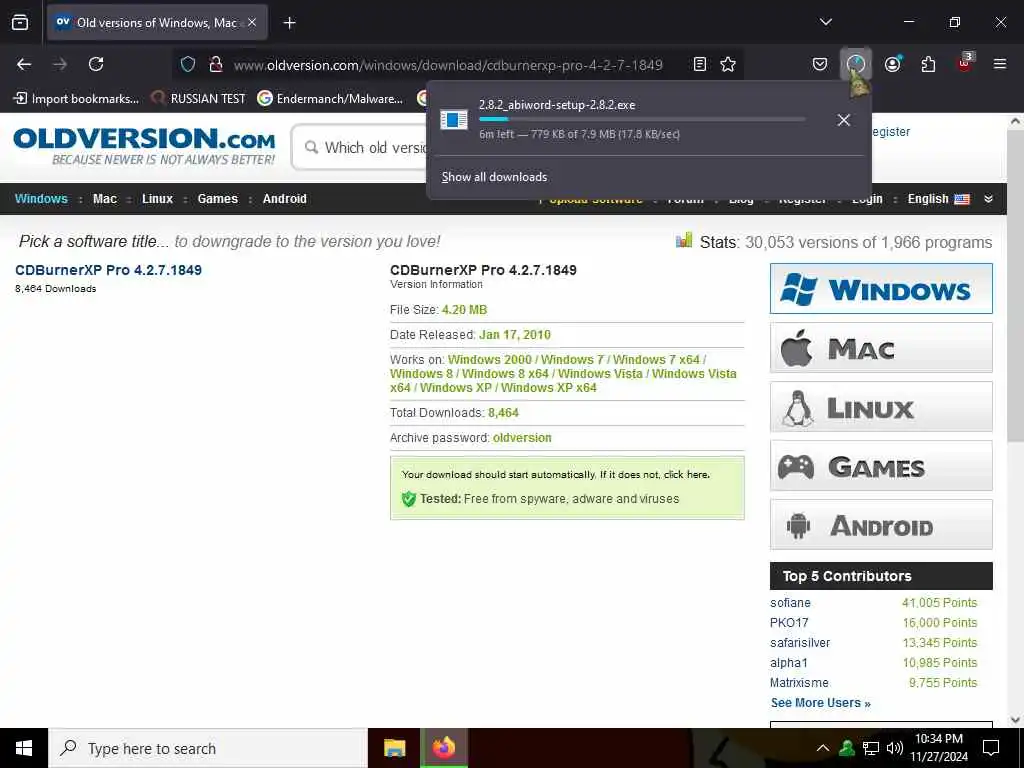This screenshot has width=1024, height=768.
Task: Open the extensions puzzle icon
Action: click(x=928, y=64)
